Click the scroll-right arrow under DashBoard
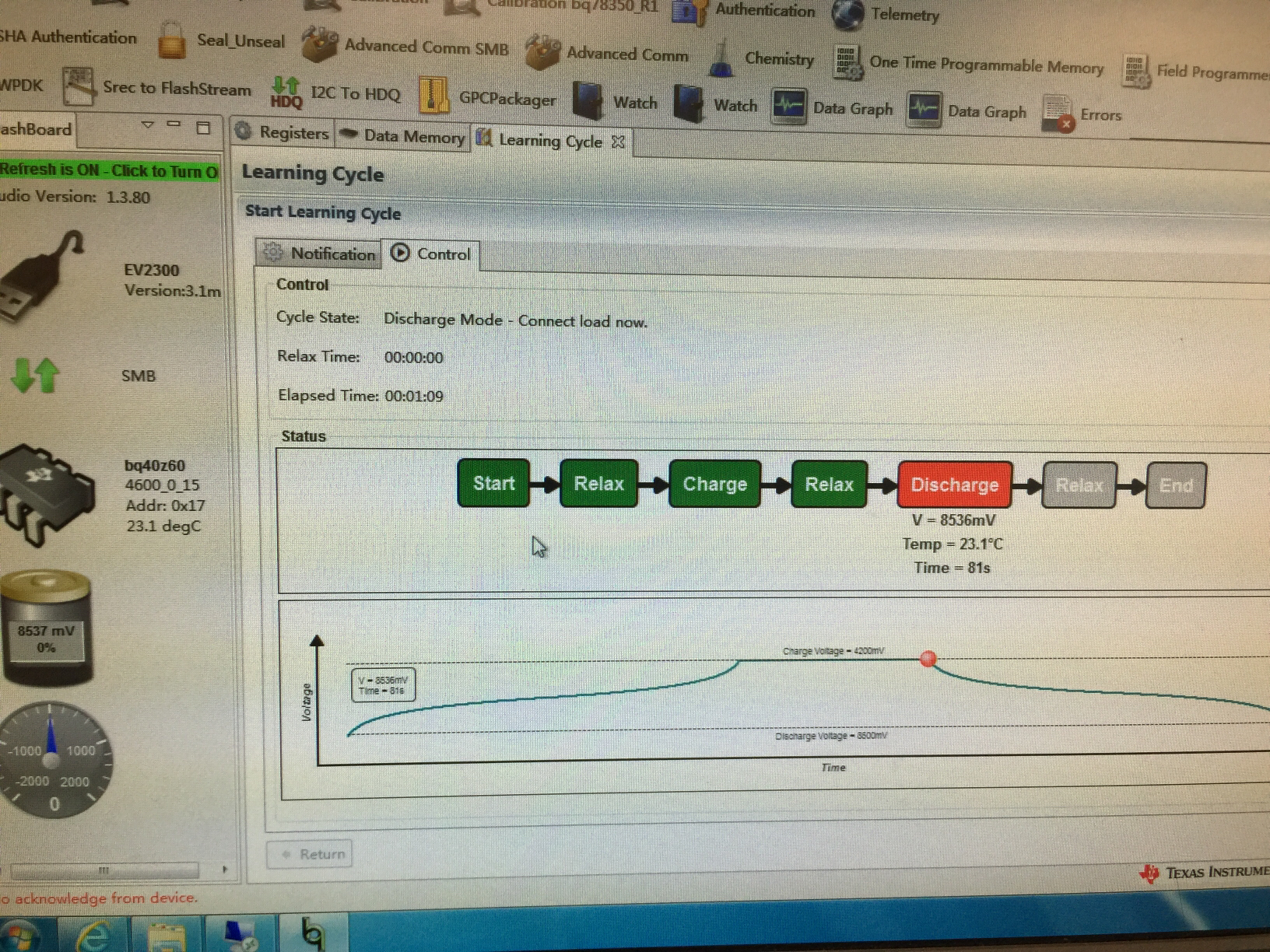This screenshot has width=1270, height=952. click(x=225, y=870)
